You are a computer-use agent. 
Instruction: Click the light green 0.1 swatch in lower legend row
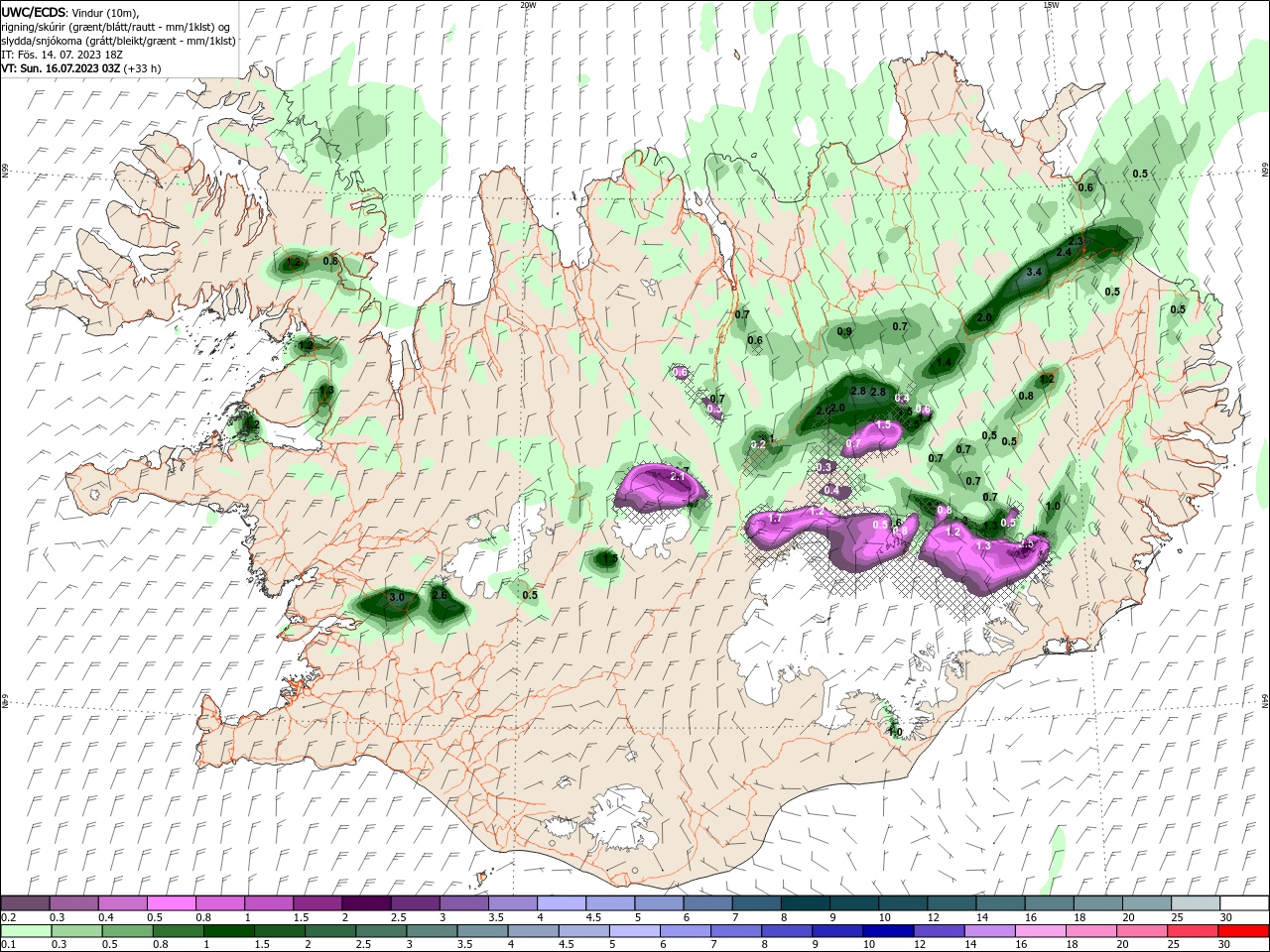point(26,931)
